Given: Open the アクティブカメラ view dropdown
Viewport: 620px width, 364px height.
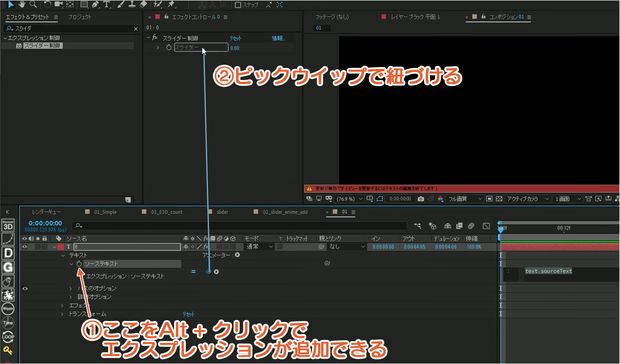Looking at the screenshot, I should 528,199.
